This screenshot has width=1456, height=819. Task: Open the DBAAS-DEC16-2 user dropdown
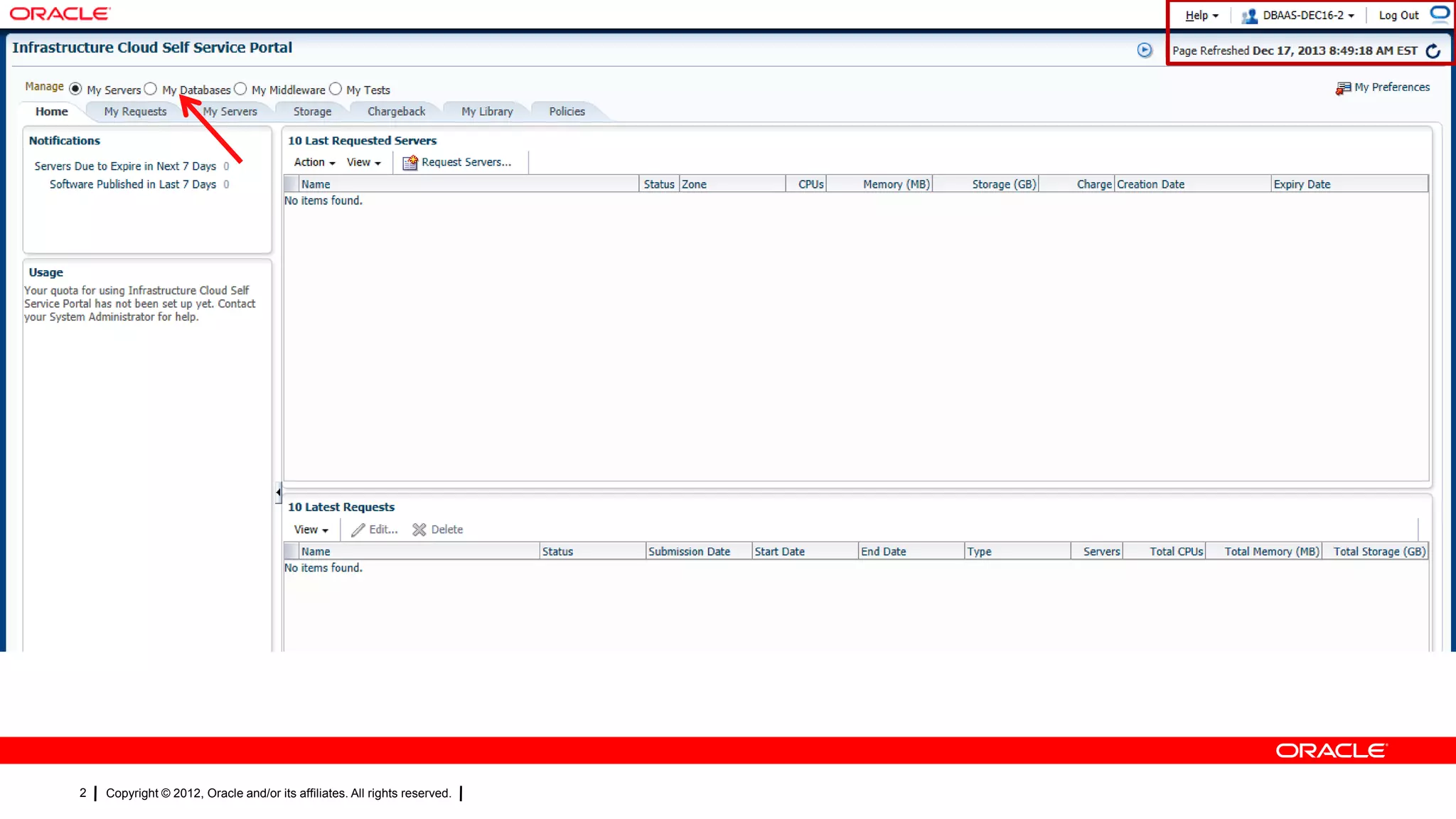(1308, 15)
